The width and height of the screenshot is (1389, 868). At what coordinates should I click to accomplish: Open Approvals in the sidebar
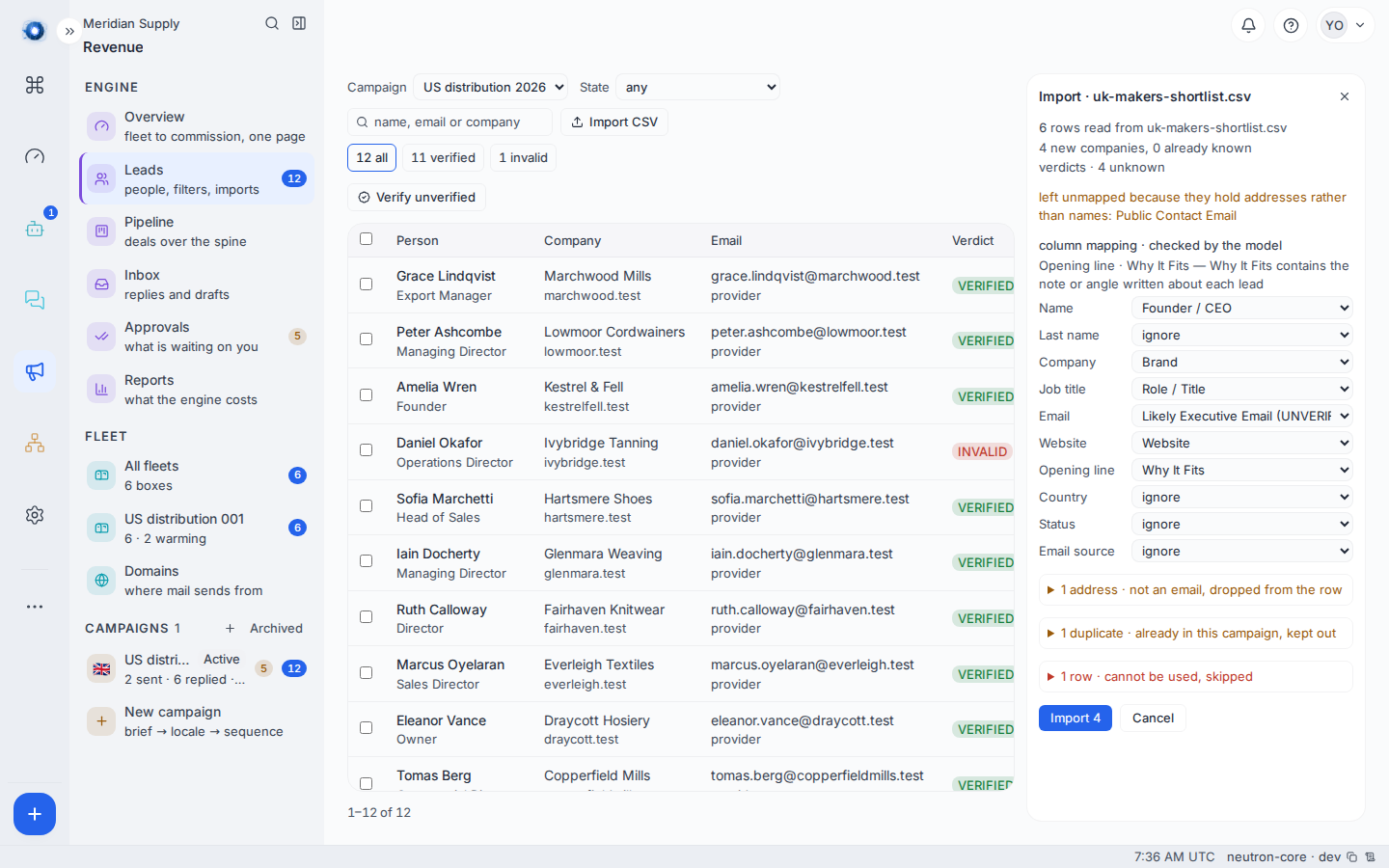click(197, 337)
